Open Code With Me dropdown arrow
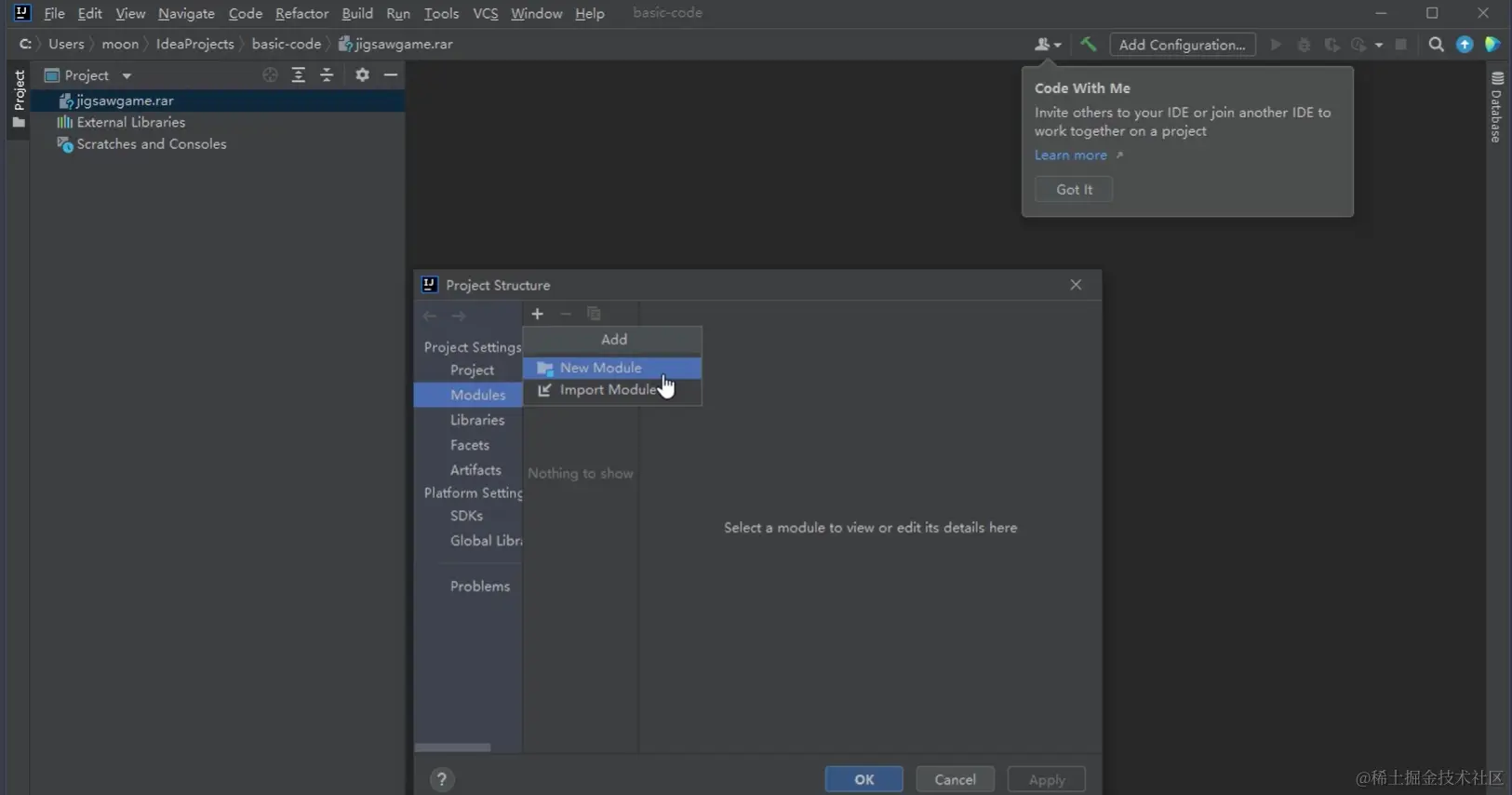The width and height of the screenshot is (1512, 795). 1058,45
